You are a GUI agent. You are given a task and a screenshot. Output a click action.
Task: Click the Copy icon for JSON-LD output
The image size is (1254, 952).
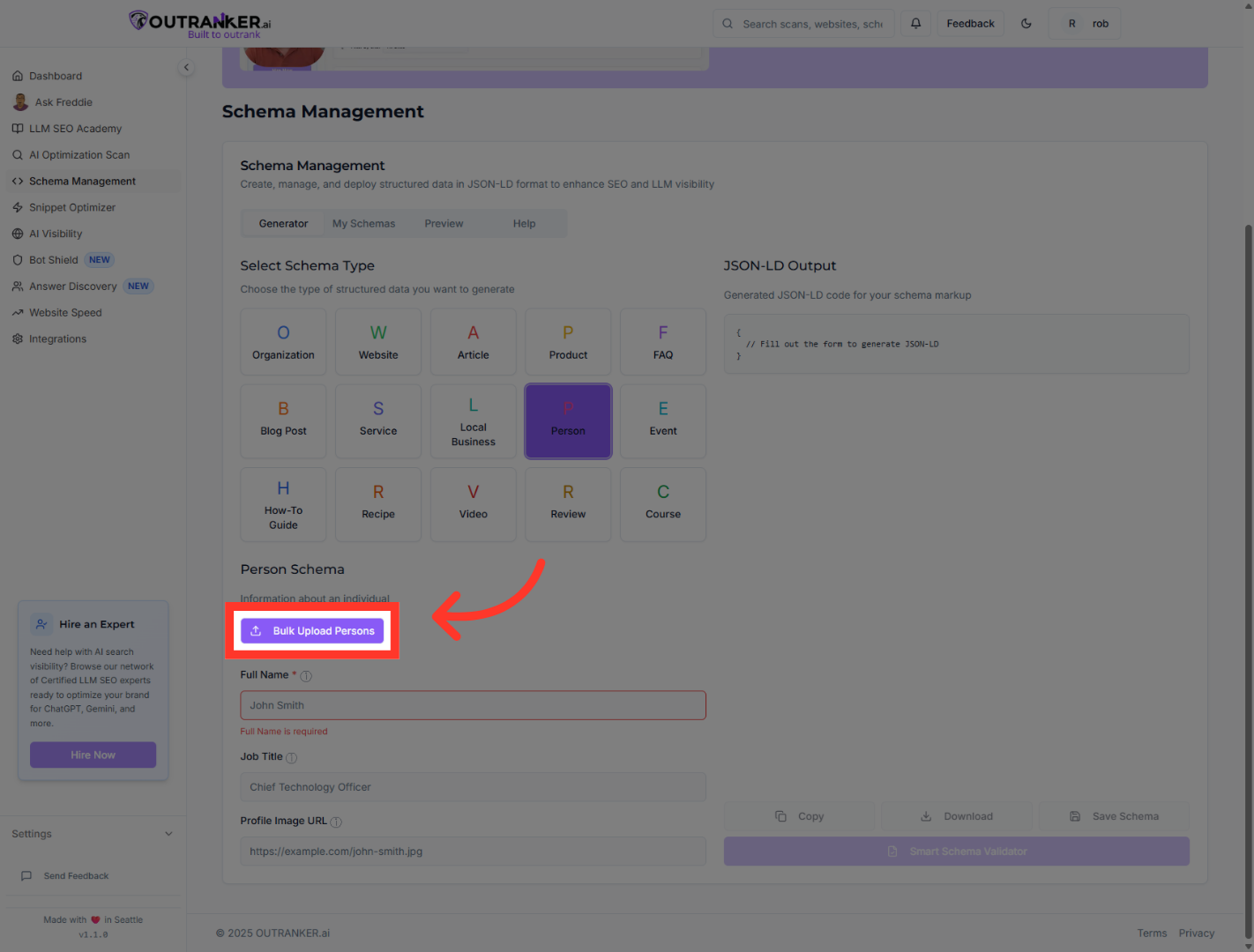[x=780, y=815]
